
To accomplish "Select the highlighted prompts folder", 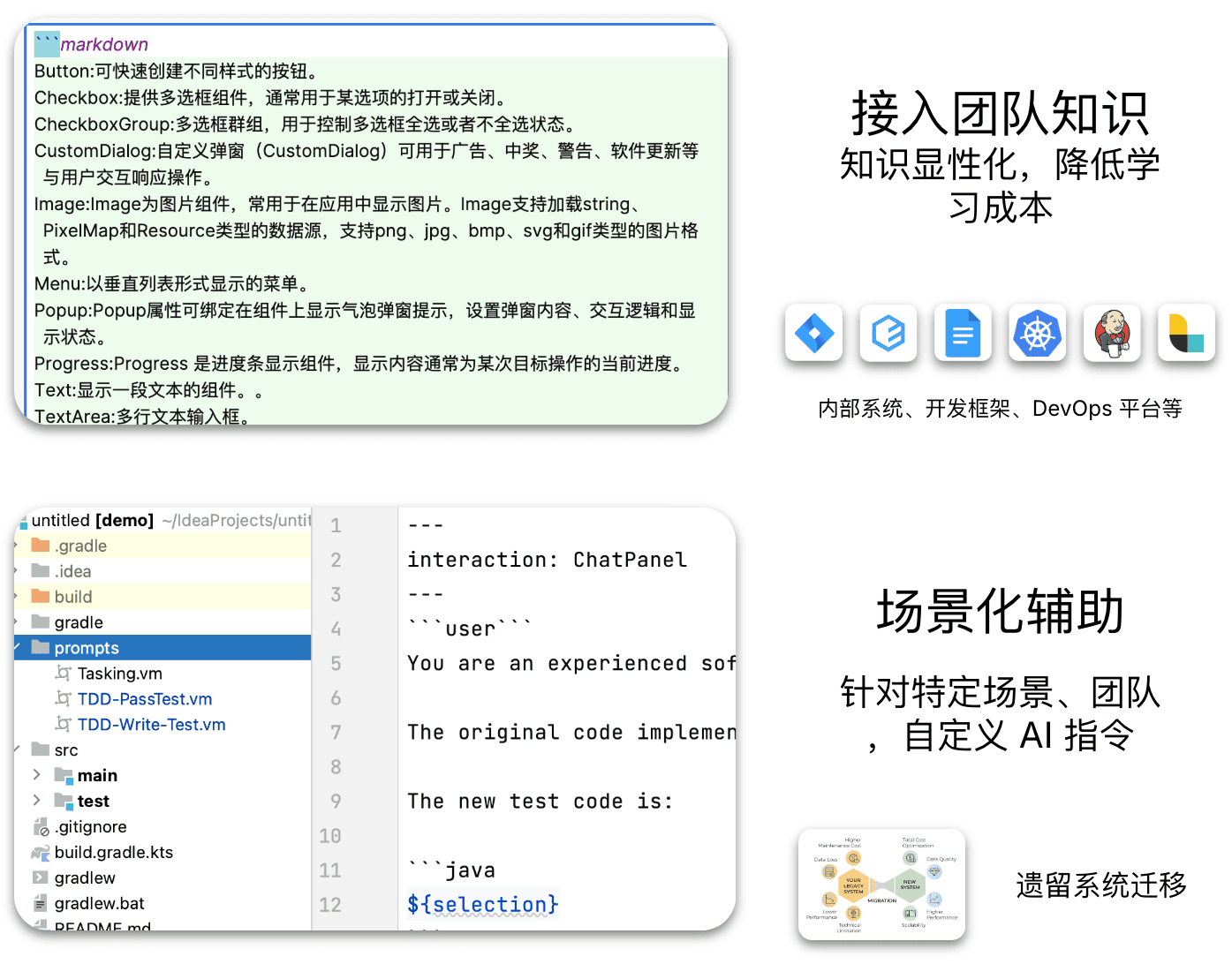I will click(163, 648).
